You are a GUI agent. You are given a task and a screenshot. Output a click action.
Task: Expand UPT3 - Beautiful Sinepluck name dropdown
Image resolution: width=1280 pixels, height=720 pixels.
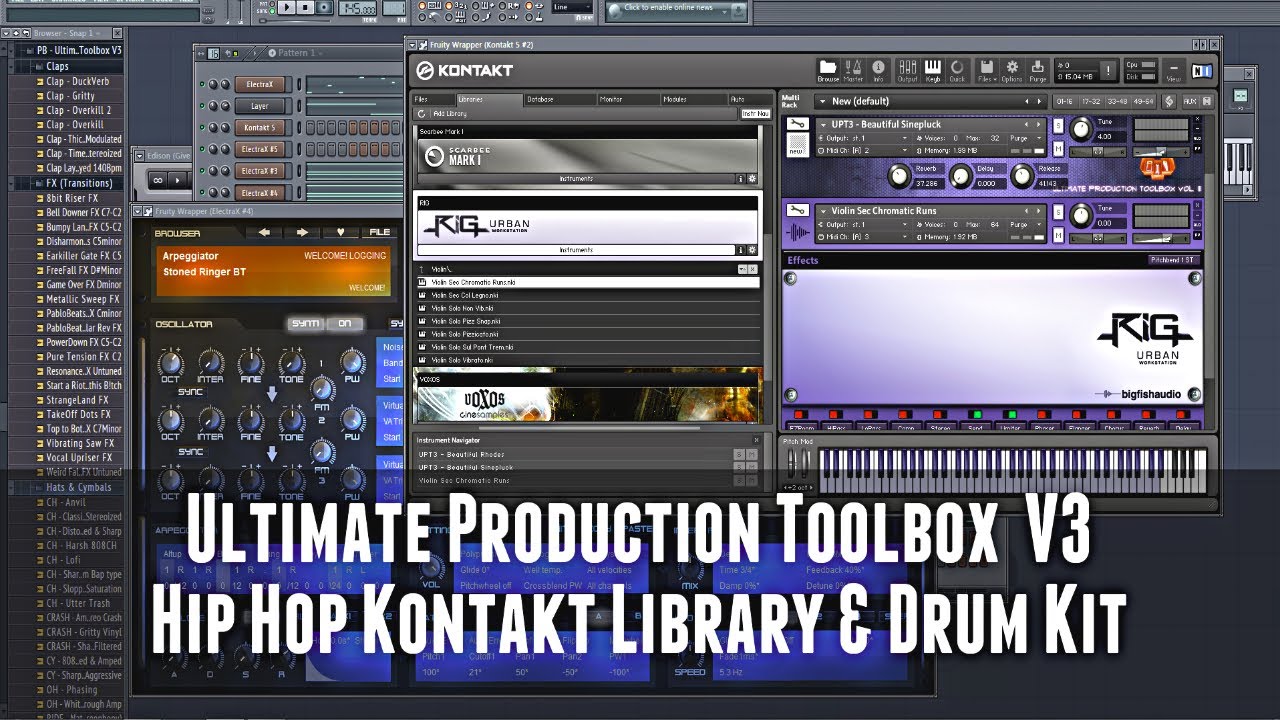[x=822, y=124]
